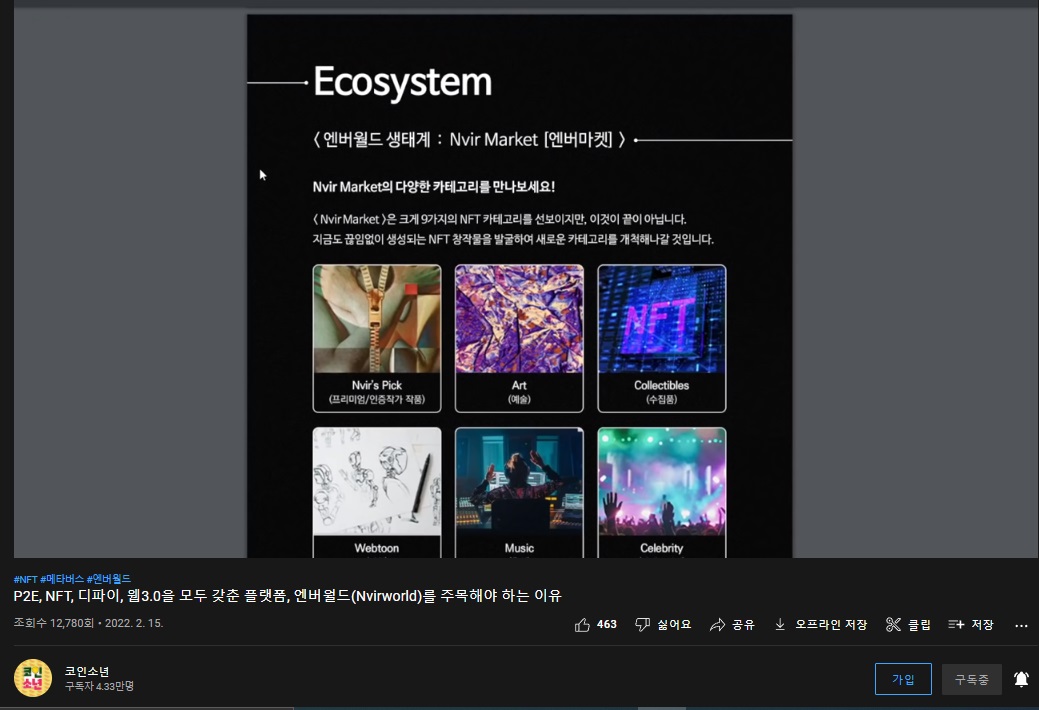The width and height of the screenshot is (1039, 710).
Task: Click the Collectibles NFT category image
Action: click(x=661, y=319)
